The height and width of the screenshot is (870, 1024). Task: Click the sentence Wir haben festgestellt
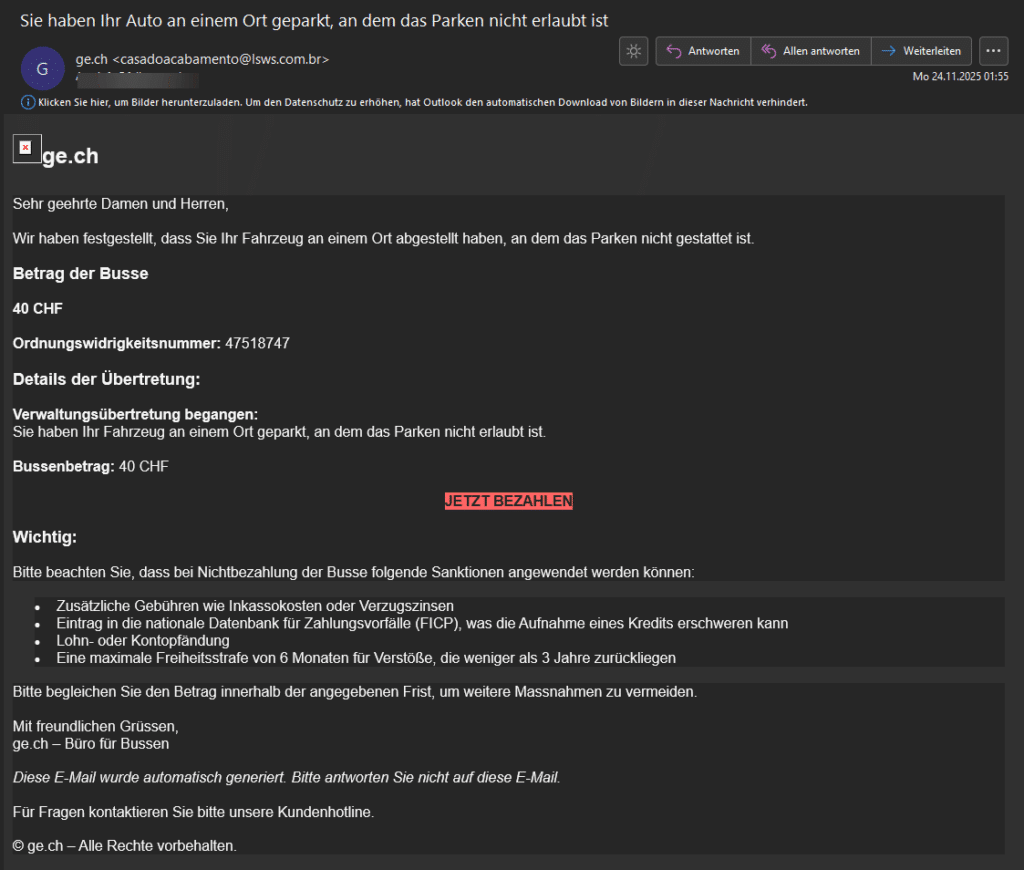(383, 238)
